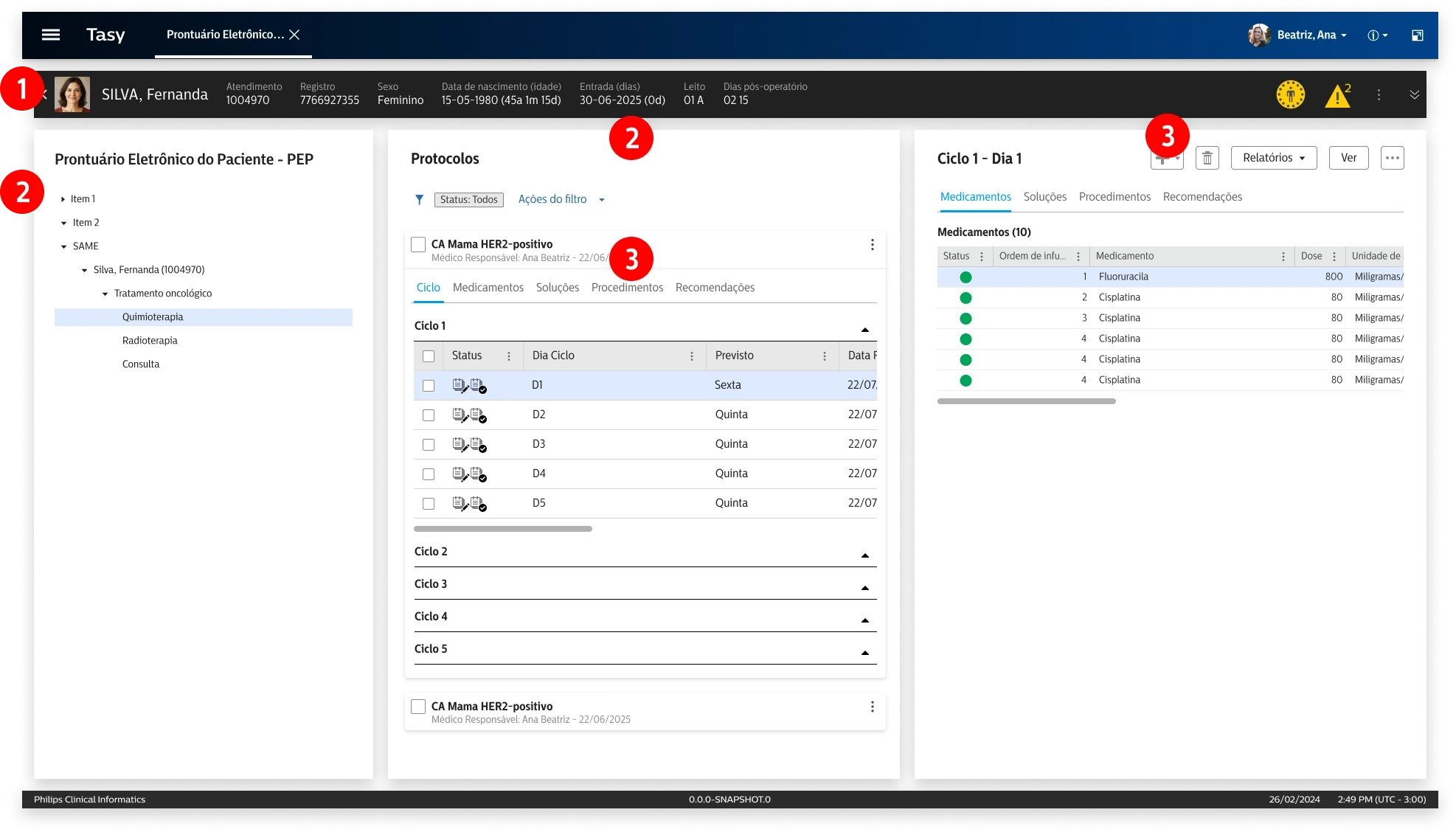Check the D1 row checkbox

click(x=429, y=386)
